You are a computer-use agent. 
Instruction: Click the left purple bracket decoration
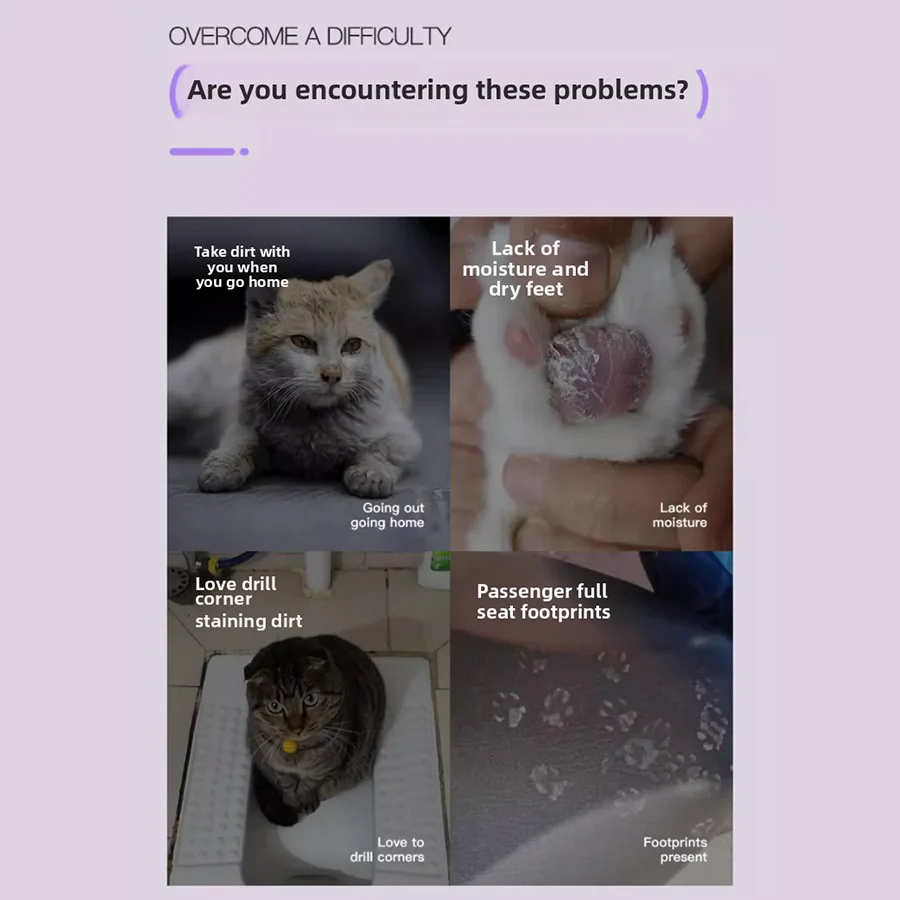179,91
